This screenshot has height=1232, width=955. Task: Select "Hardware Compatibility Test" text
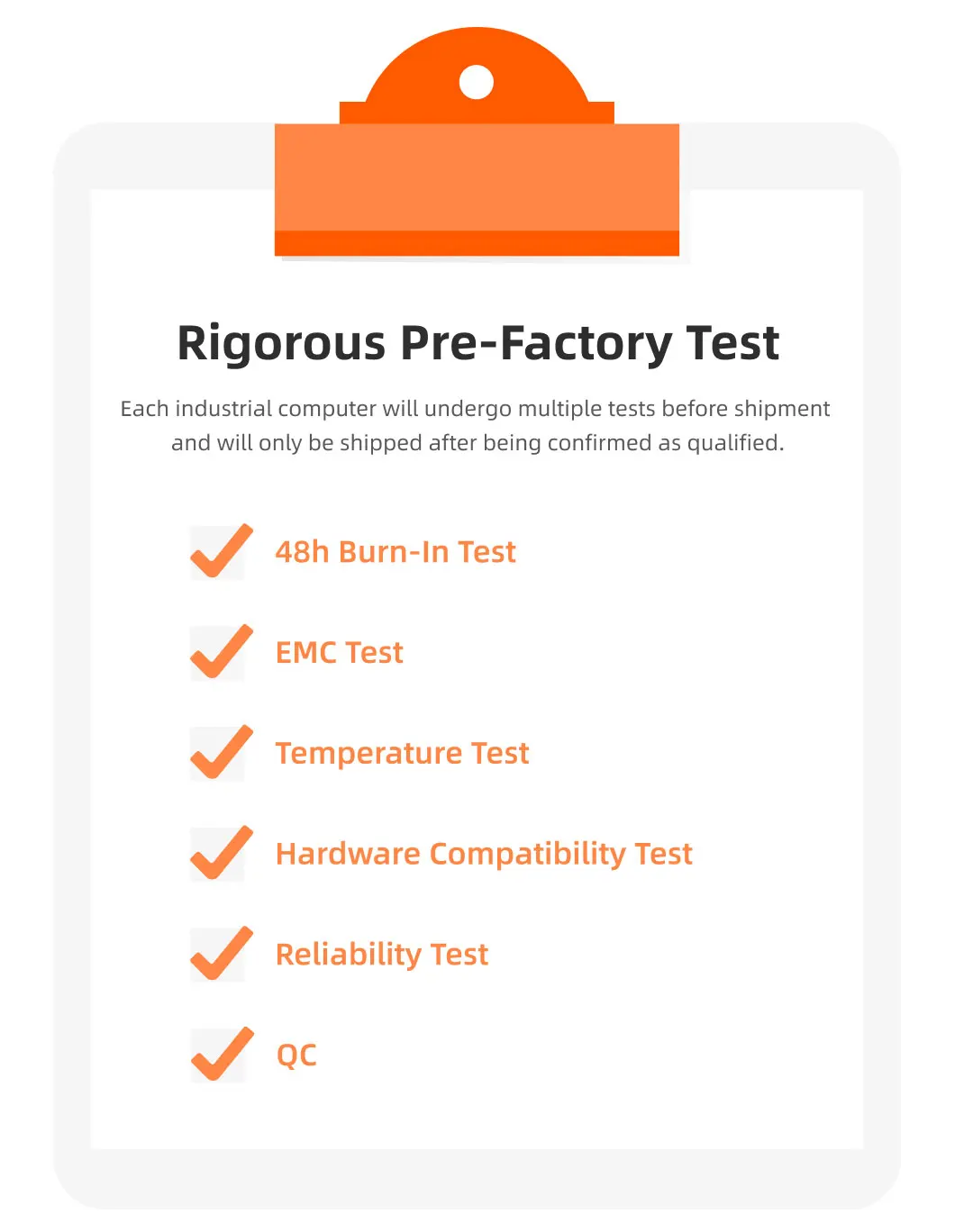[x=484, y=854]
